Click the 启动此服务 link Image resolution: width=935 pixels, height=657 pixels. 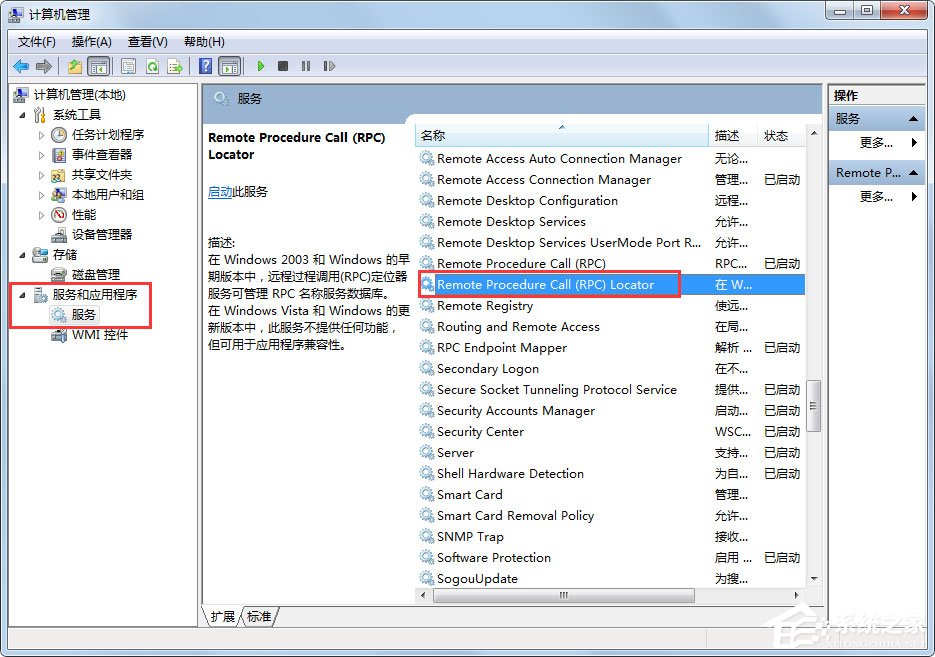tap(222, 191)
